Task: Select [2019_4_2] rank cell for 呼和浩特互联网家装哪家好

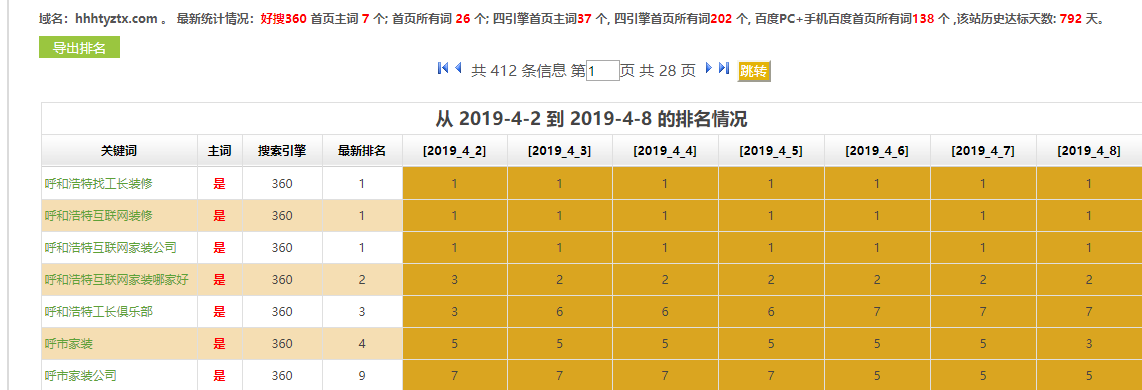Action: click(x=454, y=280)
